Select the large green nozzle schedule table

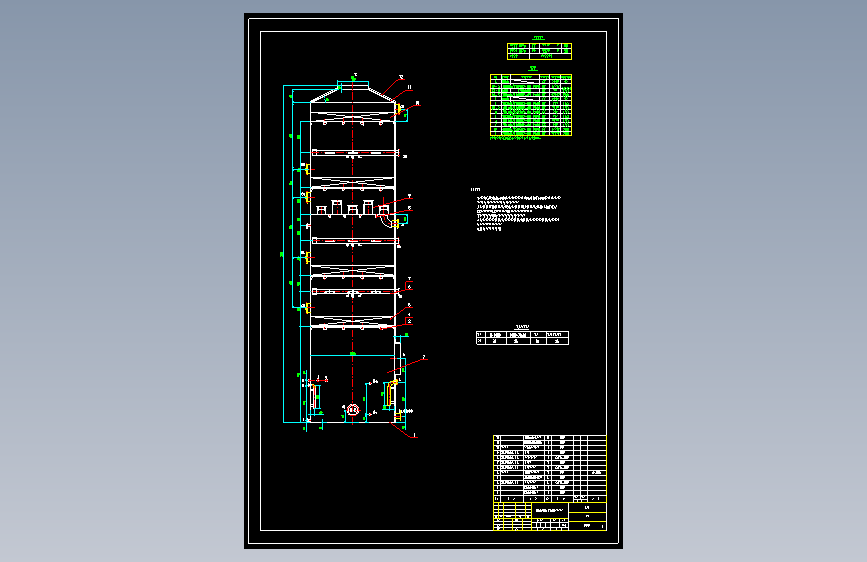531,105
